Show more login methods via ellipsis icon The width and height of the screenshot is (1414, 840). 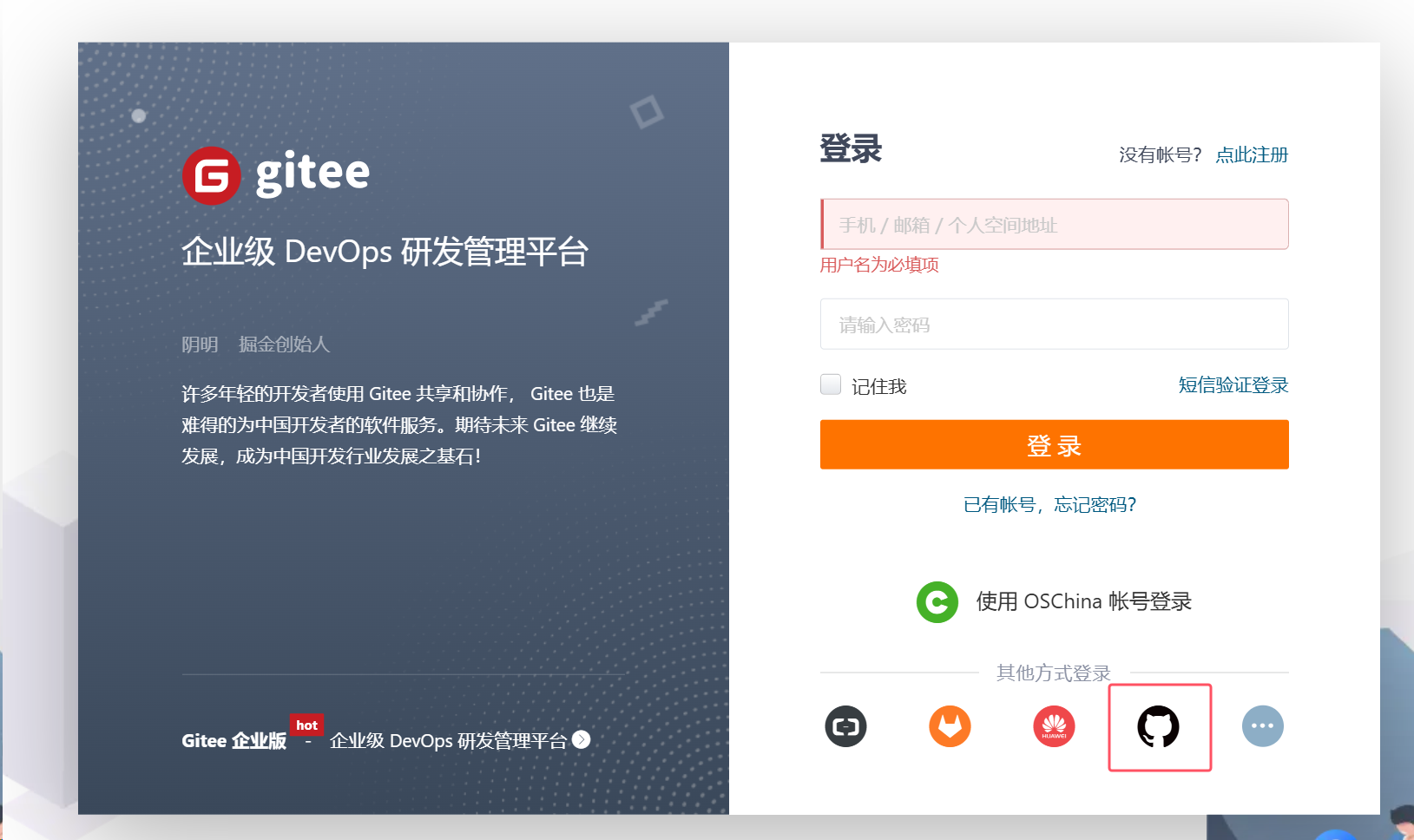tap(1263, 726)
